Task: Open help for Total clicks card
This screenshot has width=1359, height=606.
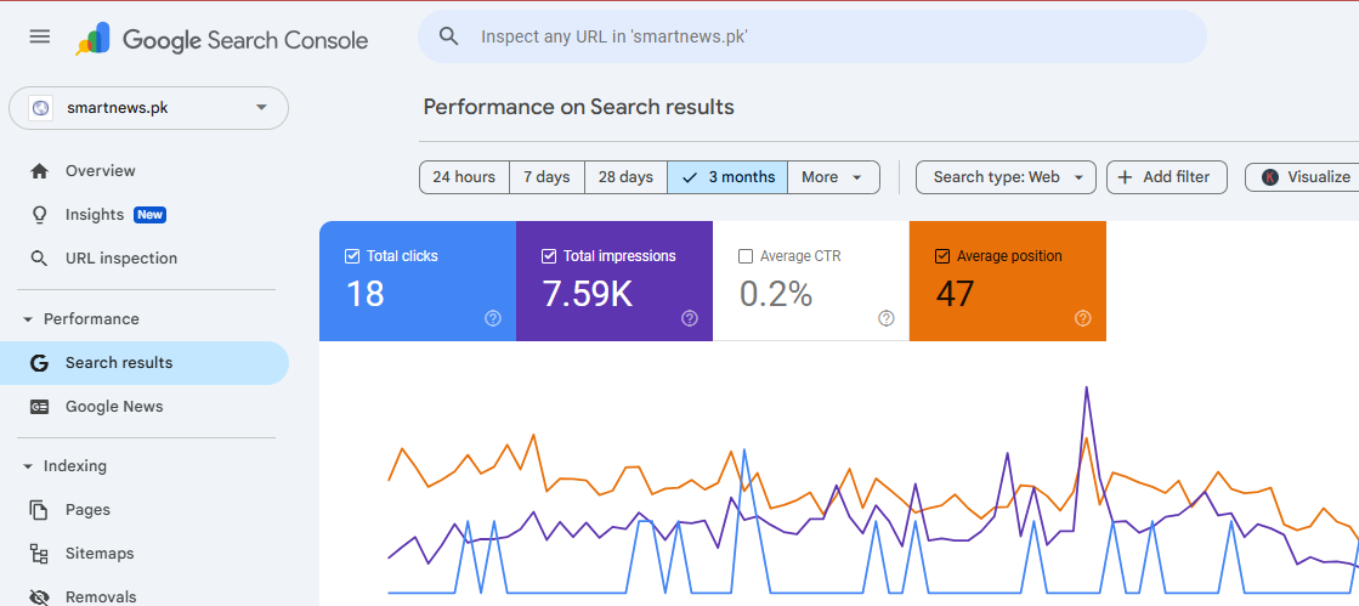Action: [492, 318]
